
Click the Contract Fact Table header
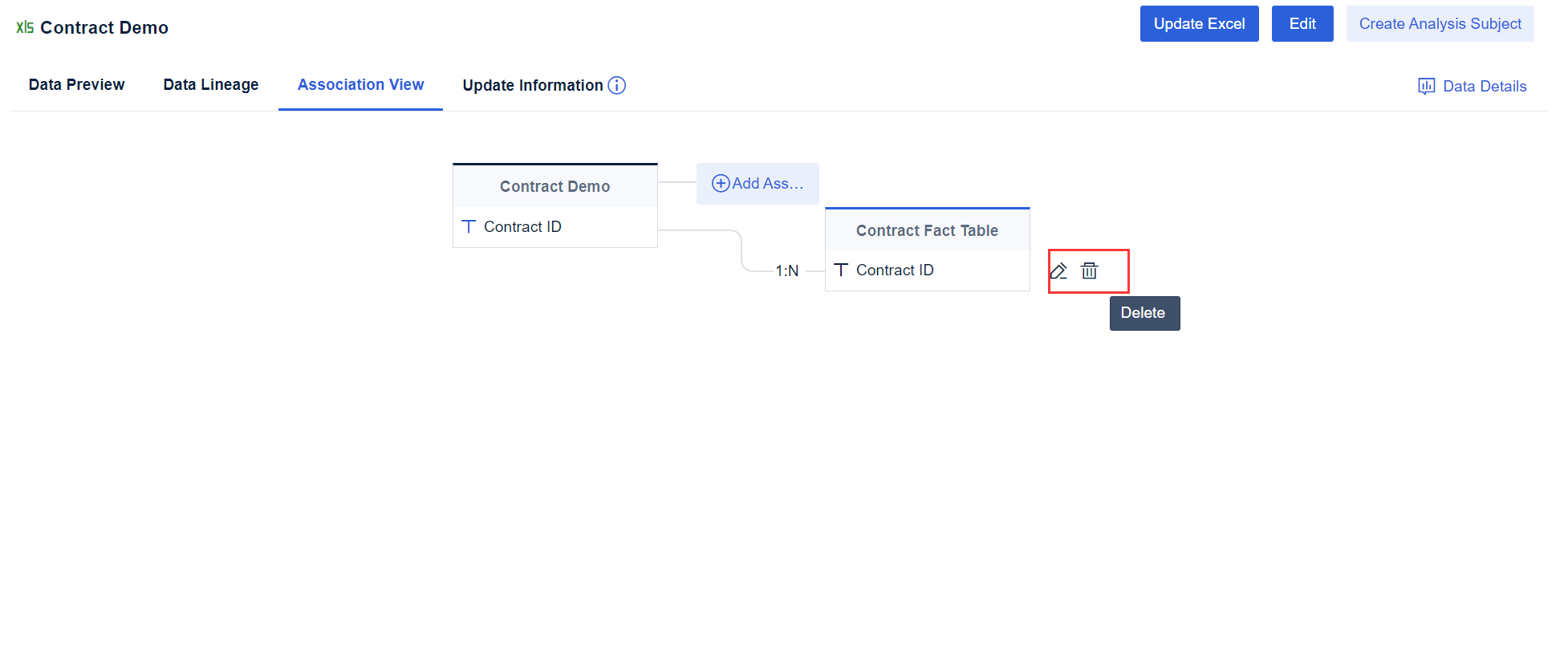coord(927,230)
